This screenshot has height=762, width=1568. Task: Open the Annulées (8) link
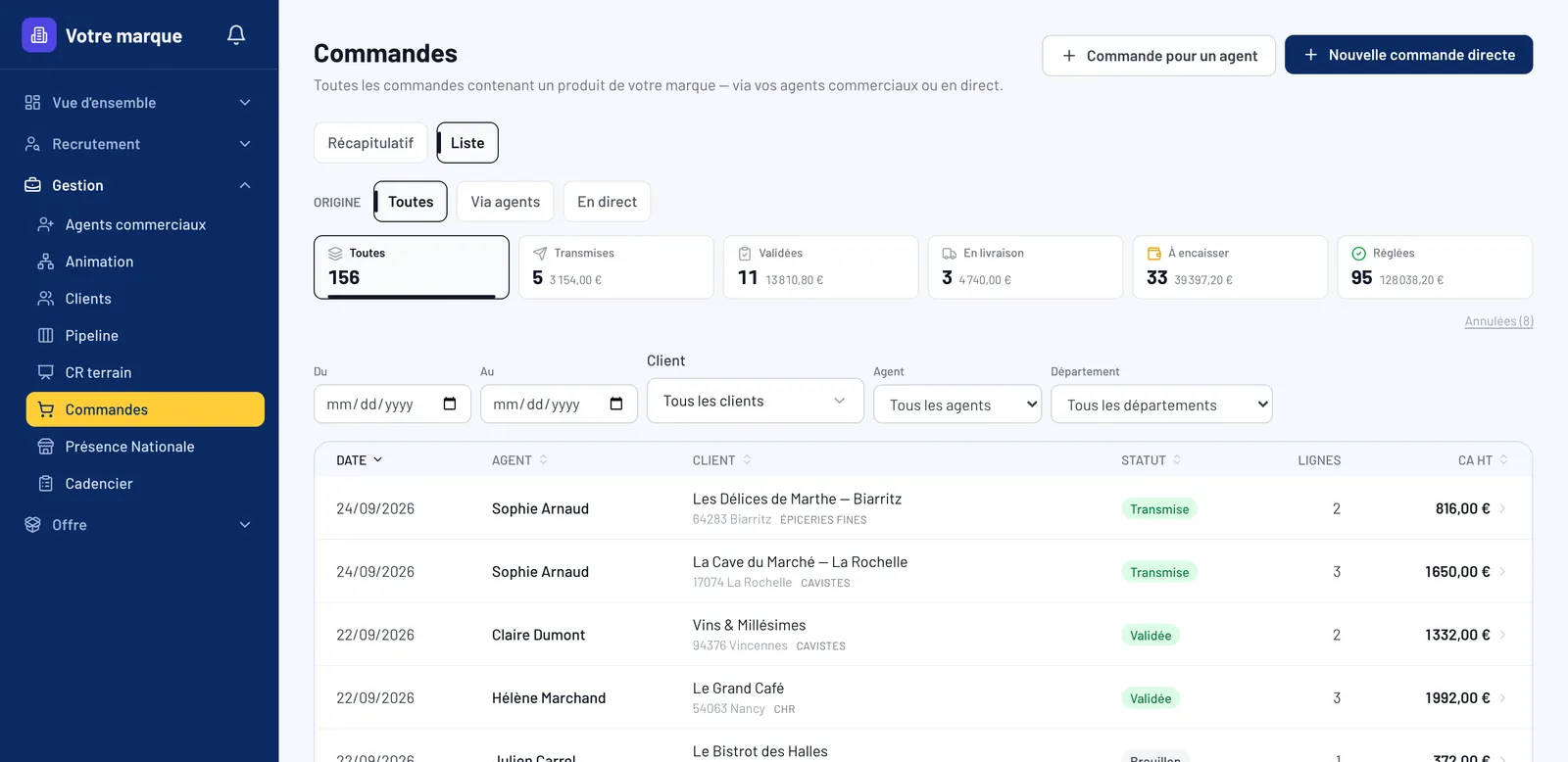click(x=1498, y=321)
